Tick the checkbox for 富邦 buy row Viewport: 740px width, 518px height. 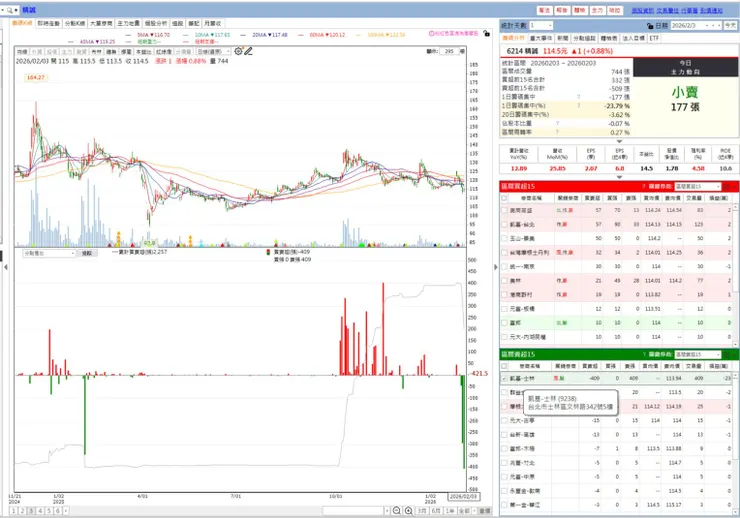point(505,323)
